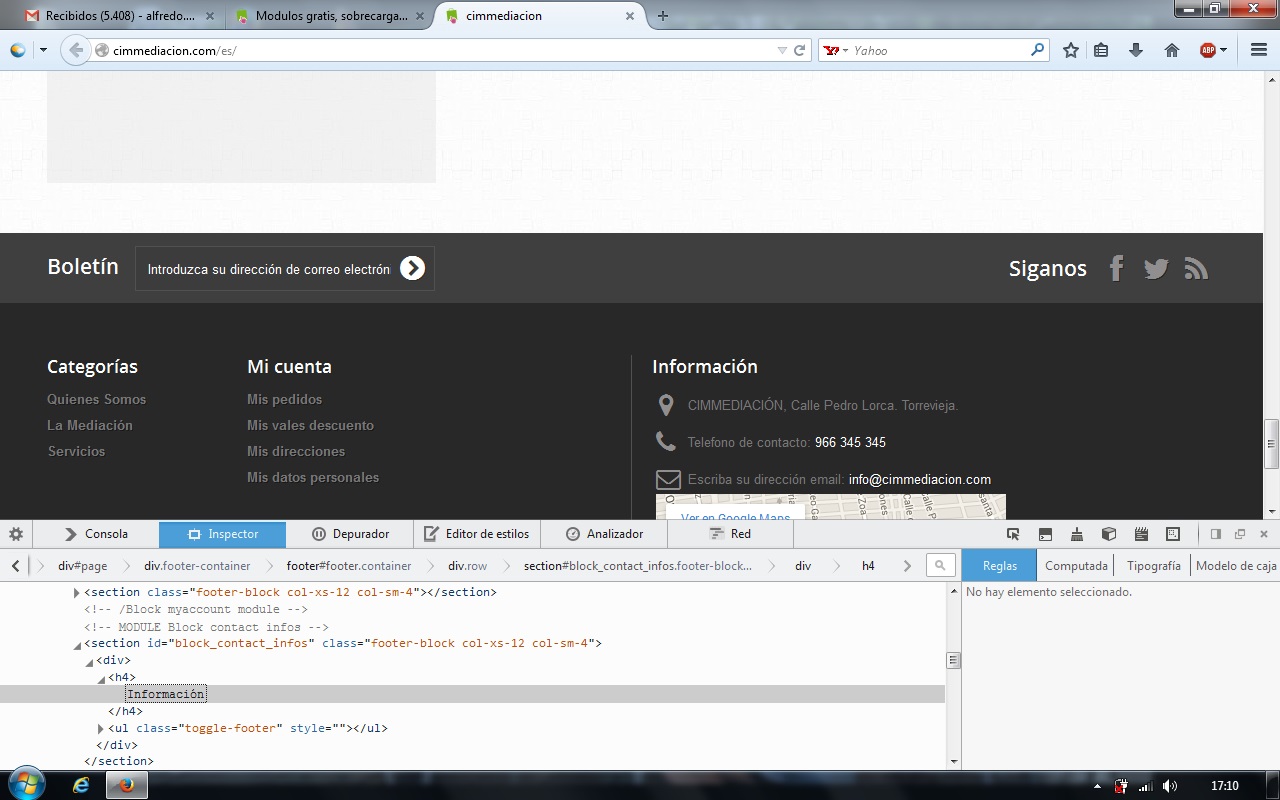Open the Adblock Plus dropdown arrow
The image size is (1280, 800).
[1223, 50]
